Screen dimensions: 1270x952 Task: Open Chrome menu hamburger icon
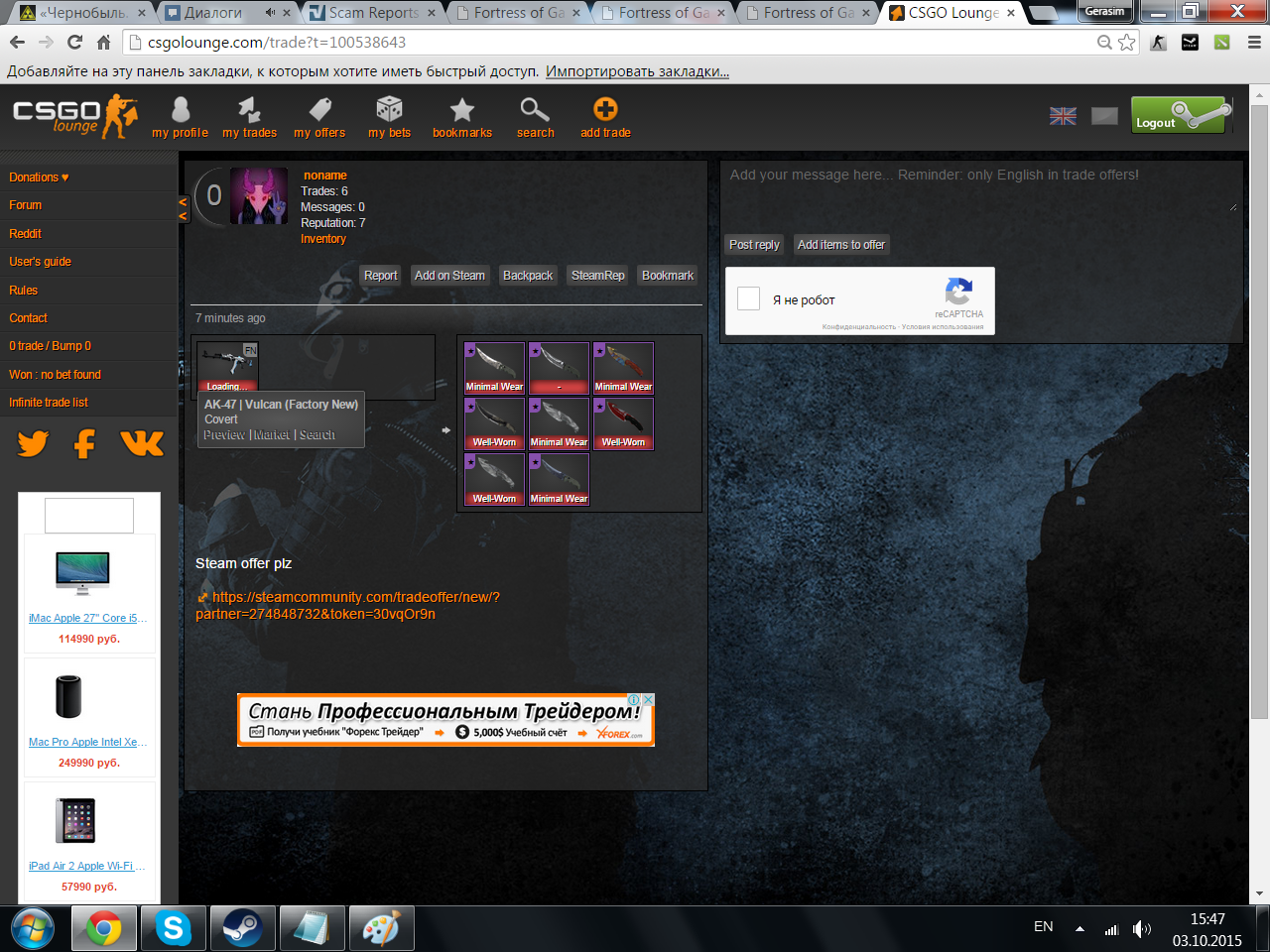[x=1254, y=42]
